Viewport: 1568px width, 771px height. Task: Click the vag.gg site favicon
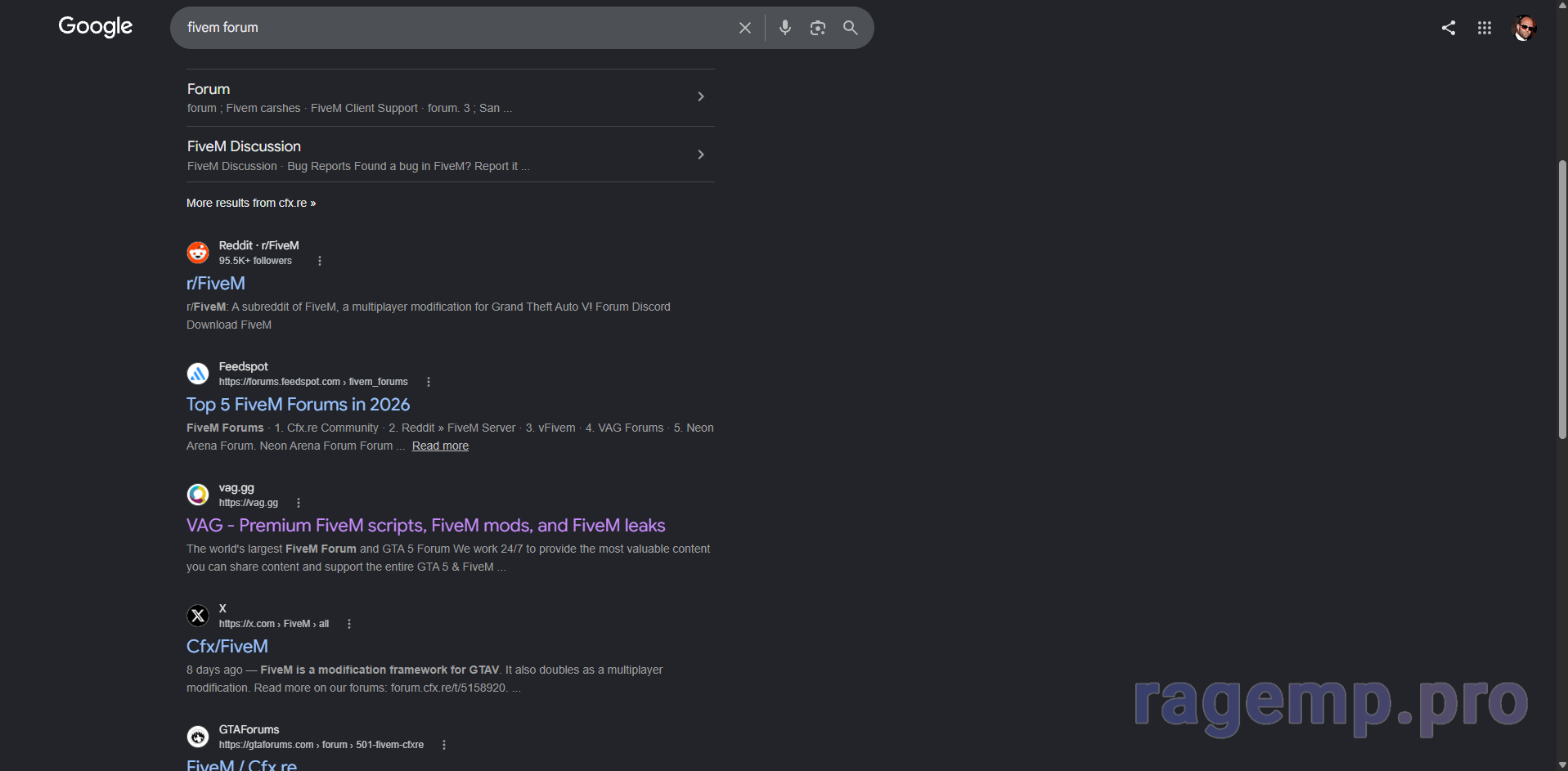(x=198, y=495)
